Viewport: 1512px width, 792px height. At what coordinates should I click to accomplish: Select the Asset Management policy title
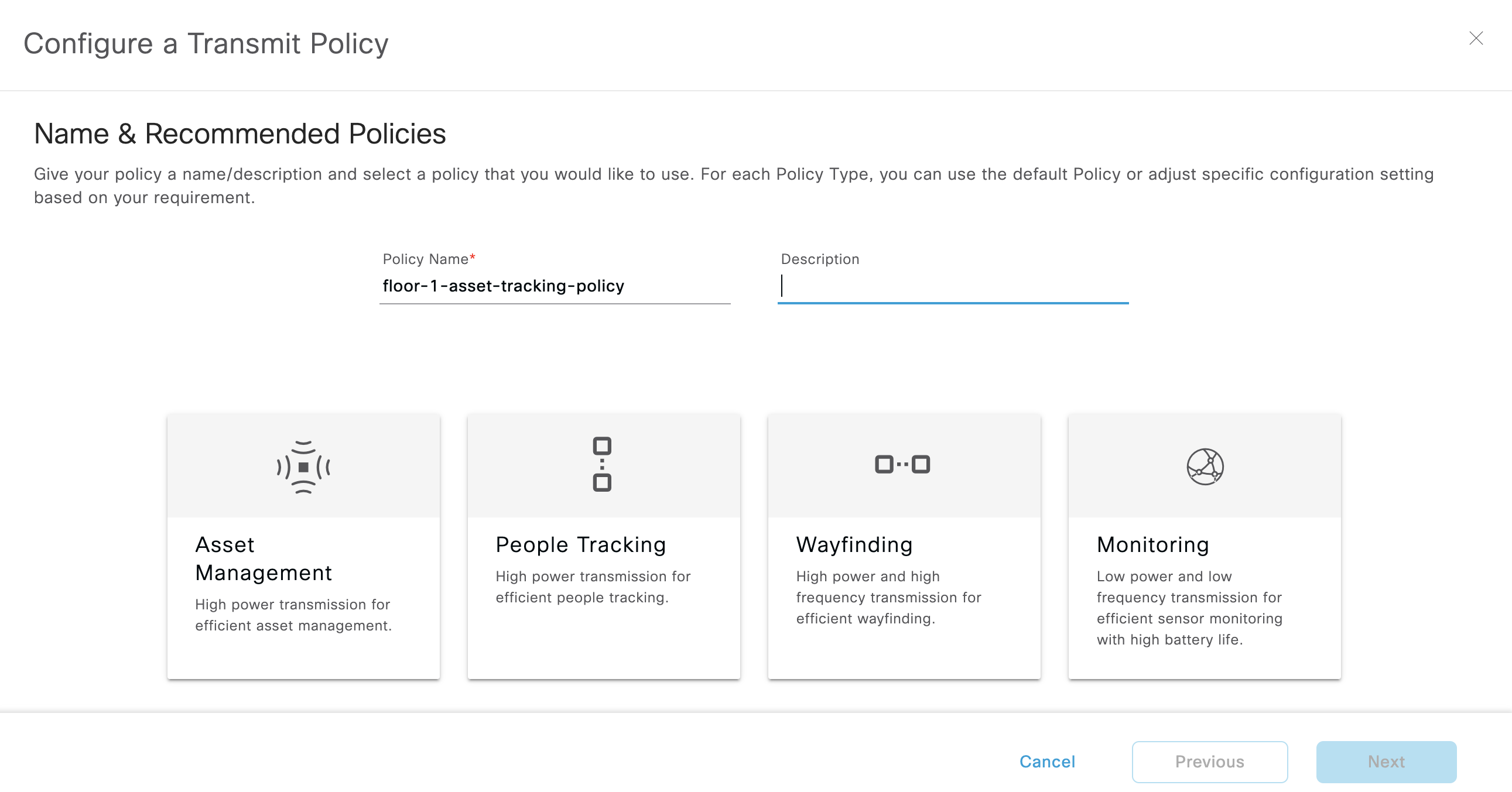(x=264, y=558)
